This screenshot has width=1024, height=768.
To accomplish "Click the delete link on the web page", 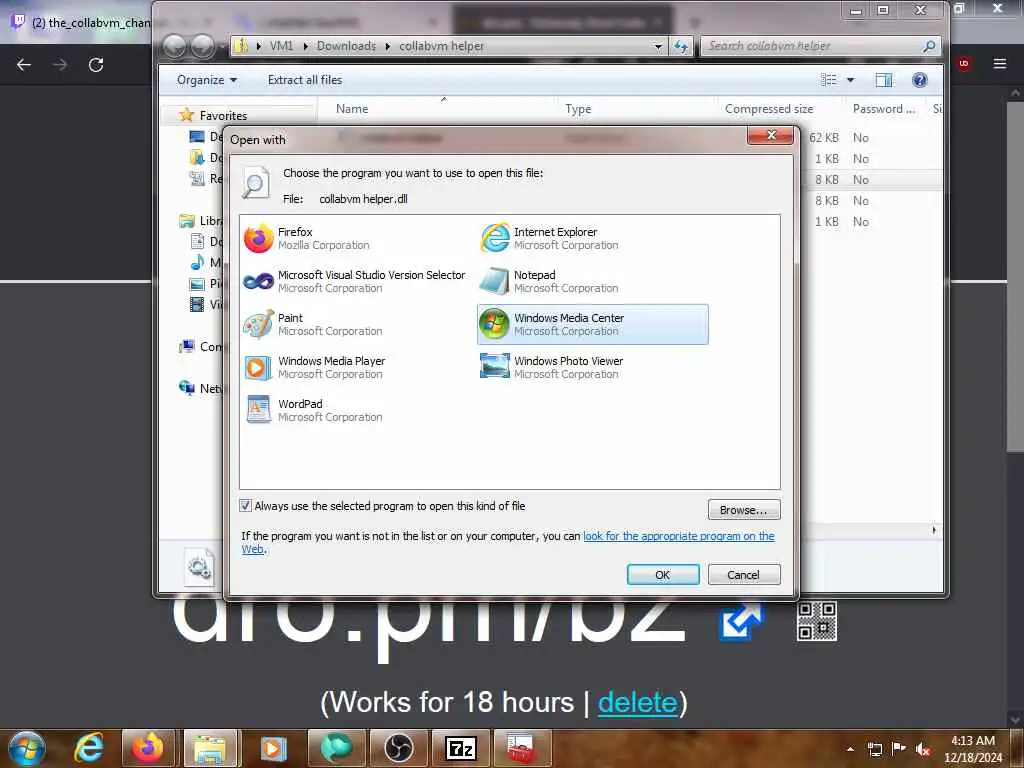I will pos(637,703).
